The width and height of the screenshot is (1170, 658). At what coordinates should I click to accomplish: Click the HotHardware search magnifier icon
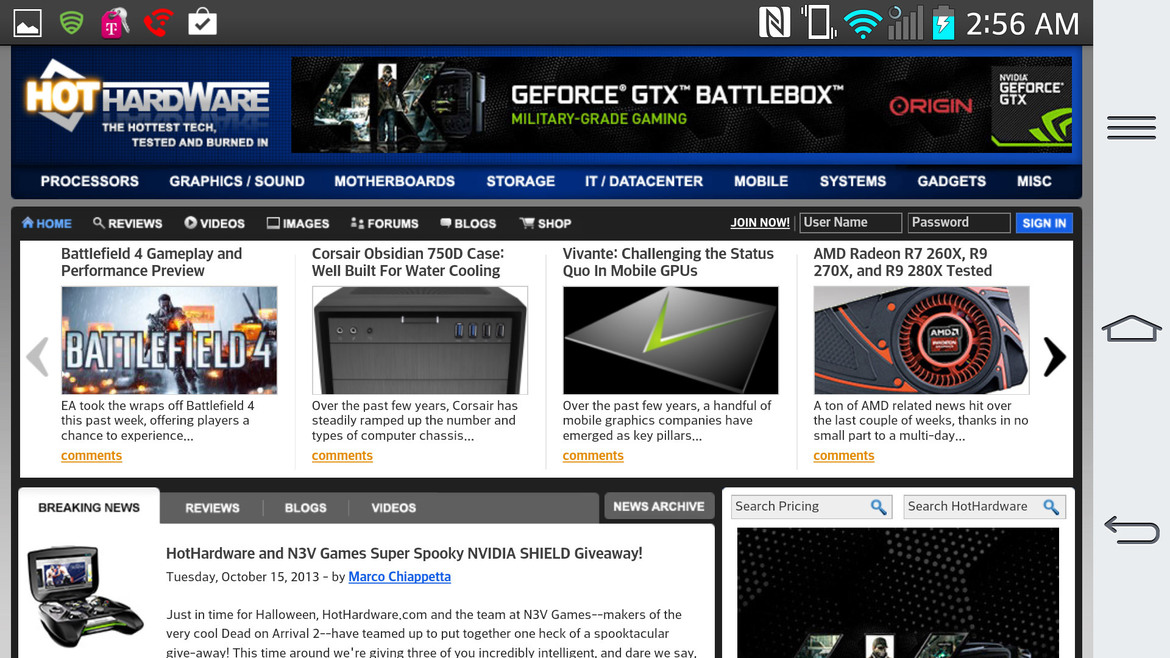pyautogui.click(x=1051, y=507)
